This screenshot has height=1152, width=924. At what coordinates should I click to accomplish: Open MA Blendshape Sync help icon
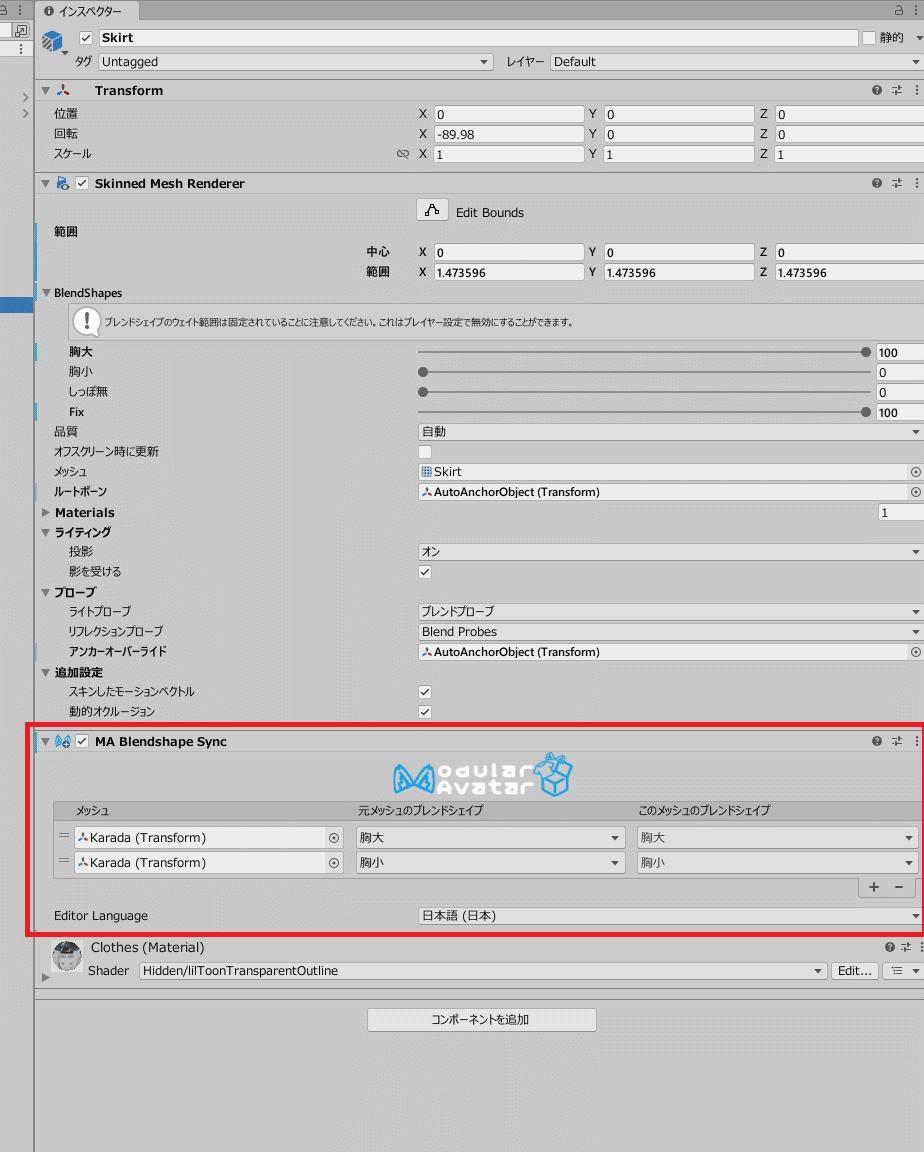(877, 741)
